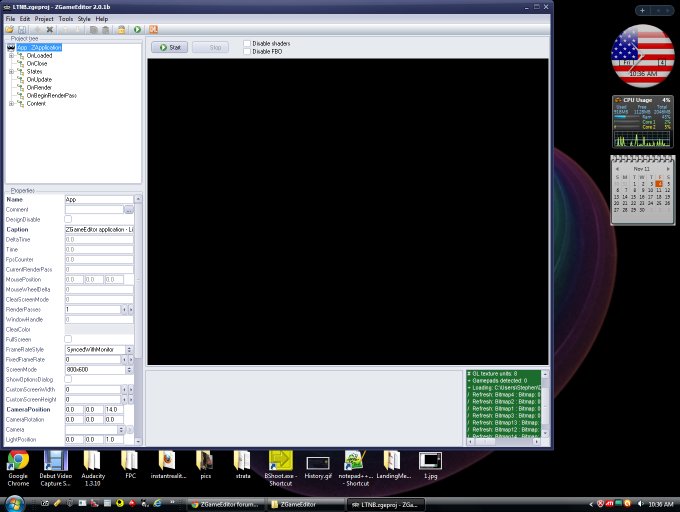Click the Windows Start orb
This screenshot has width=680, height=512.
click(x=13, y=504)
